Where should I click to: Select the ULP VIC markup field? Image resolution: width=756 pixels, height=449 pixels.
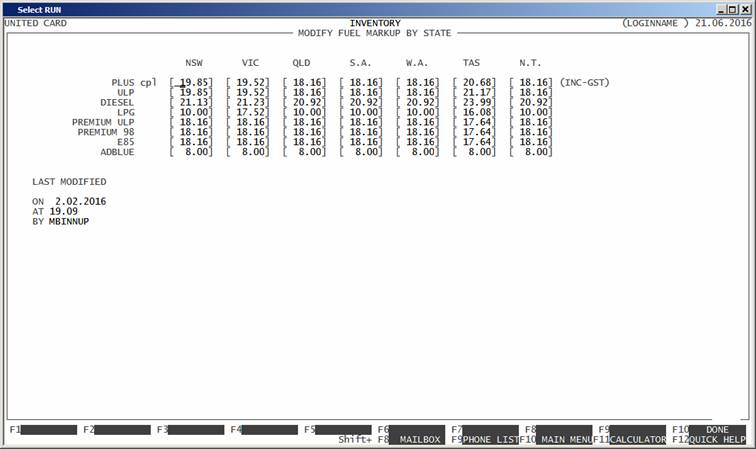click(x=248, y=93)
